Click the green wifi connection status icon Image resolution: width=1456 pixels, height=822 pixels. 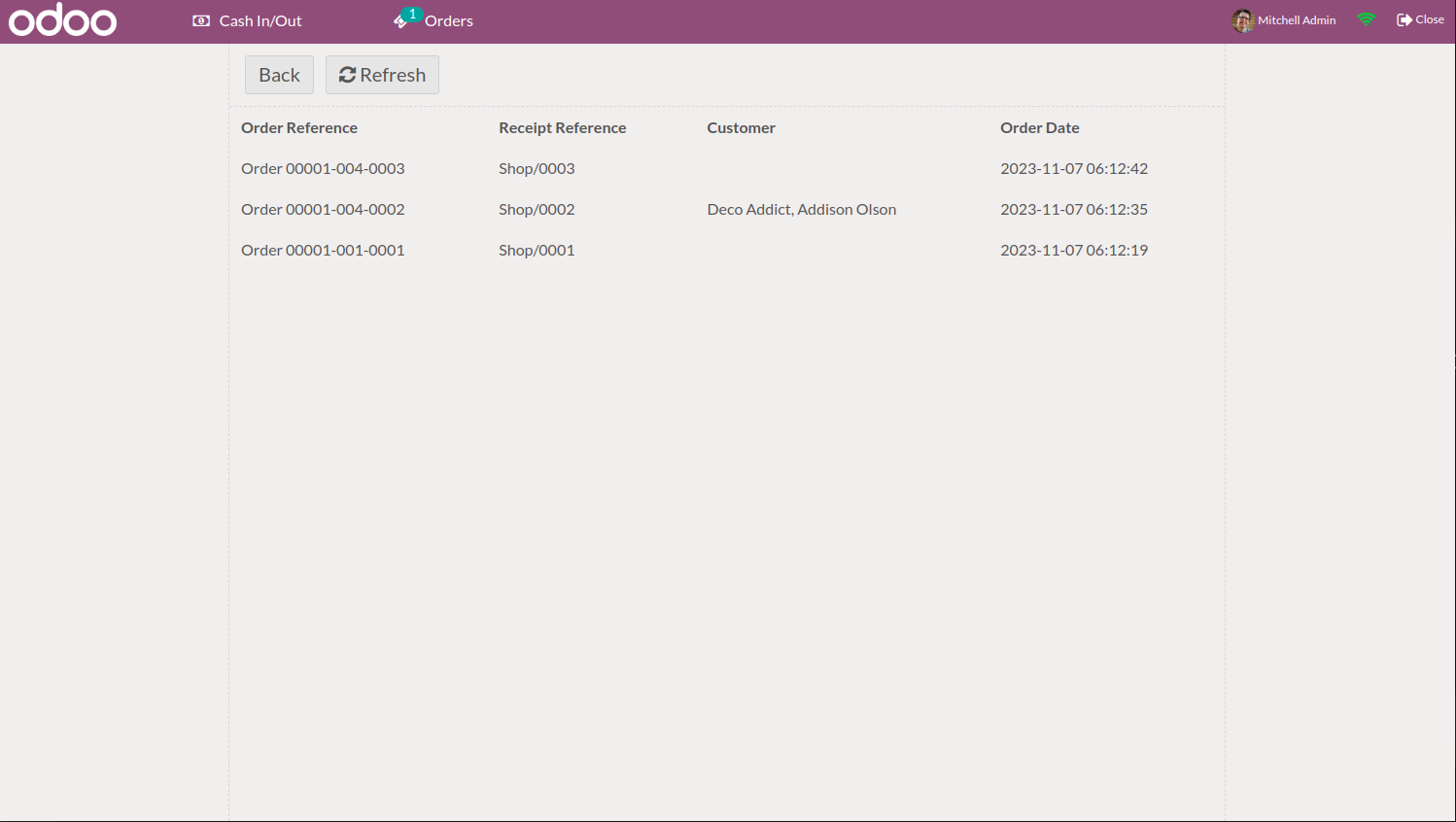coord(1367,19)
